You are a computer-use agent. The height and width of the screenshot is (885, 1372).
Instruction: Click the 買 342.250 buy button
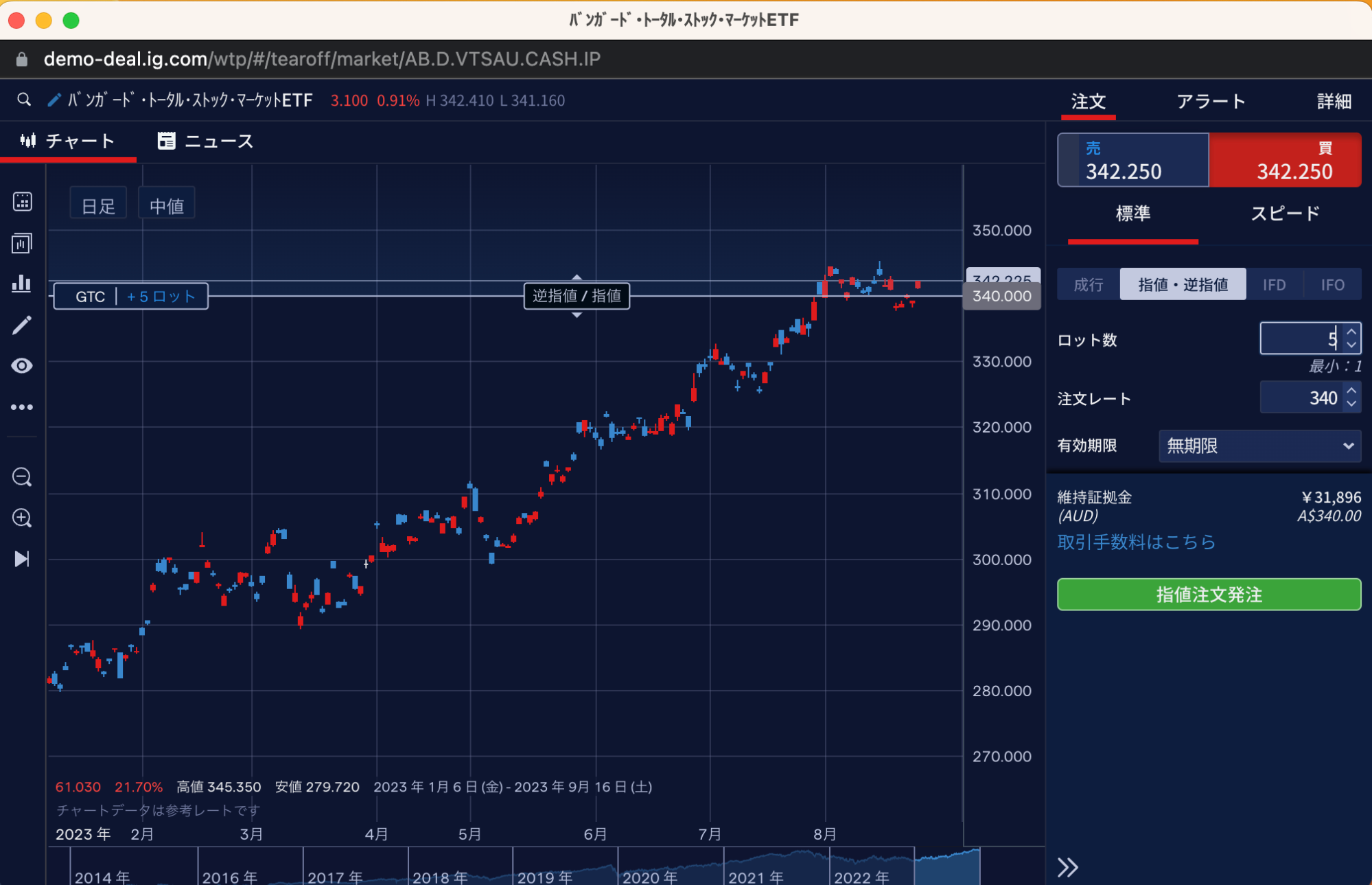[1285, 161]
